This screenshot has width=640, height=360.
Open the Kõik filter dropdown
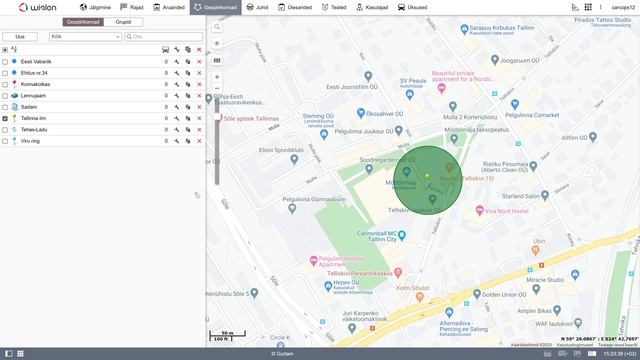85,37
